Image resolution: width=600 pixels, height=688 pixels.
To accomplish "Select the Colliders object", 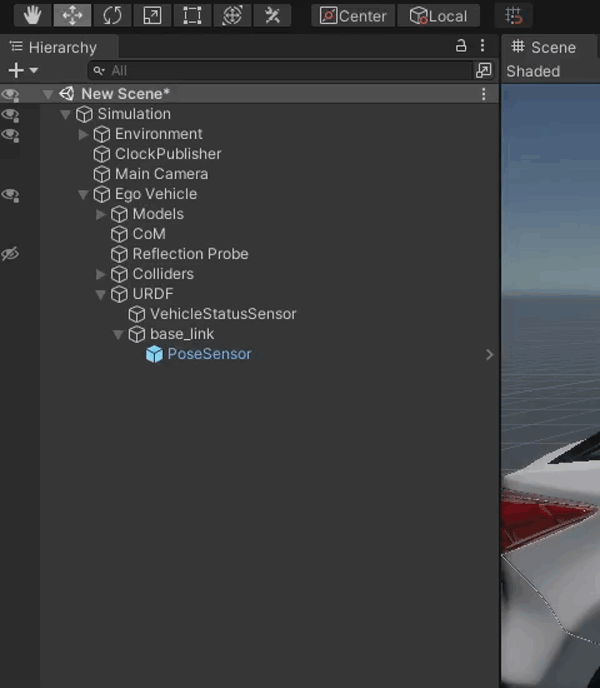I will (x=163, y=274).
